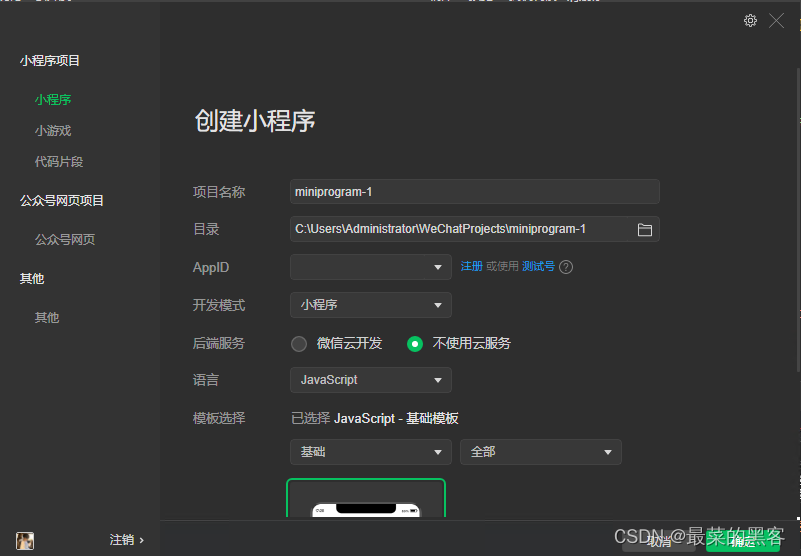Screen dimensions: 801x556
Task: Open the 开发模式 dropdown
Action: tap(371, 305)
